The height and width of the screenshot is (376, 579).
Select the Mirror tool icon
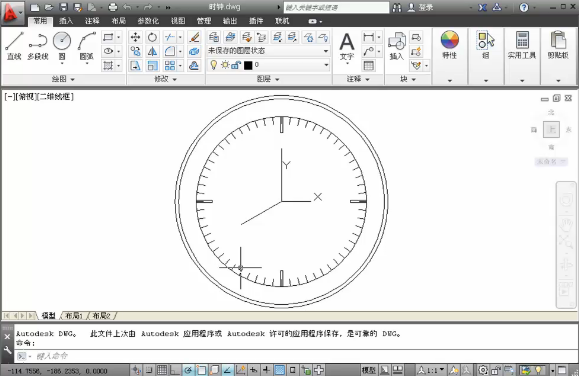152,51
